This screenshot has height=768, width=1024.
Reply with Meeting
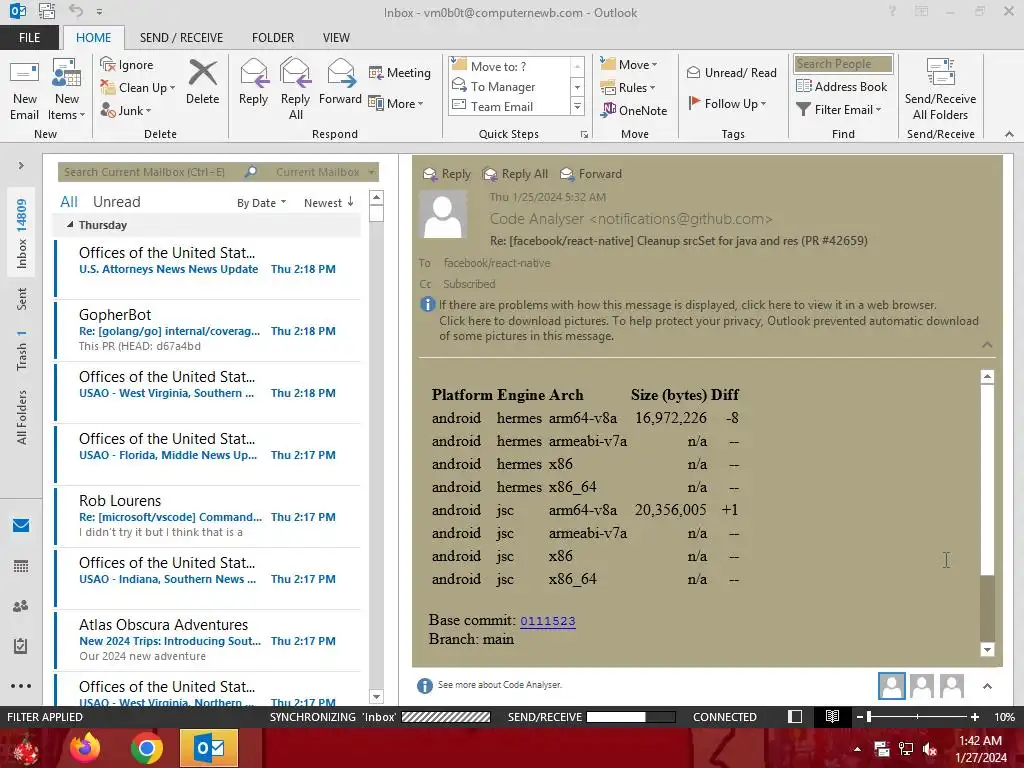(400, 72)
